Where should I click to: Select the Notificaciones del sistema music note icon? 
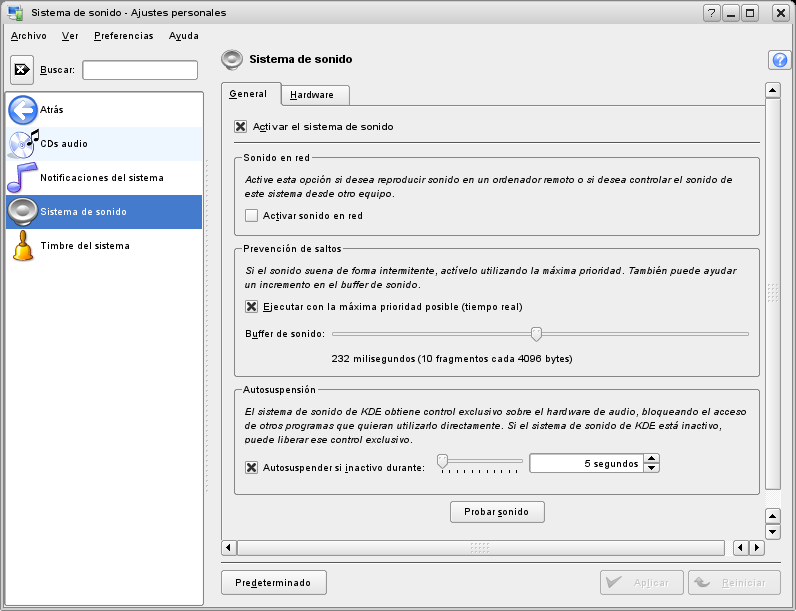click(x=23, y=178)
